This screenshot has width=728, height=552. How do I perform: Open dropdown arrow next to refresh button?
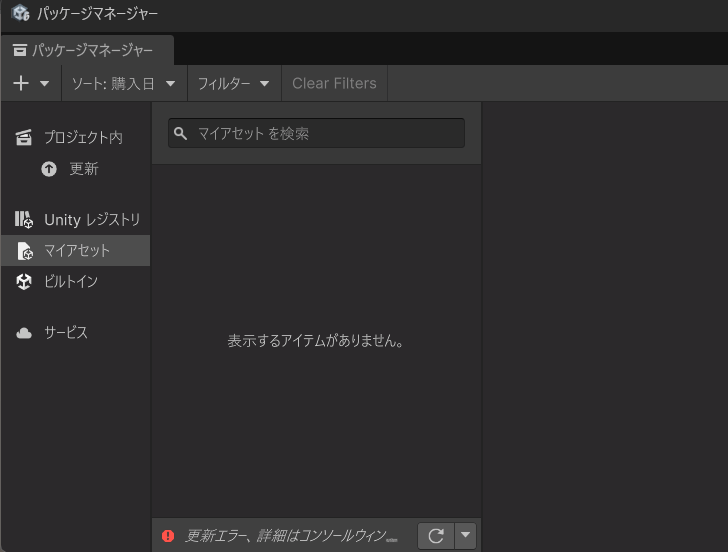[465, 536]
